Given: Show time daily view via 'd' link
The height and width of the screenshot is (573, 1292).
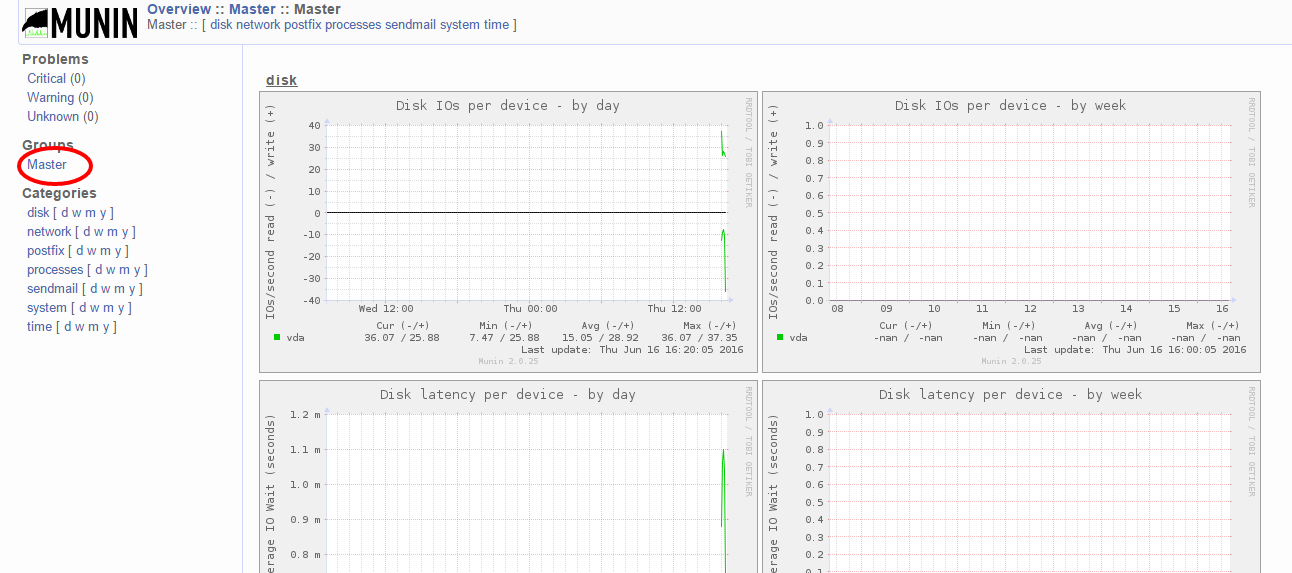Looking at the screenshot, I should click(68, 327).
